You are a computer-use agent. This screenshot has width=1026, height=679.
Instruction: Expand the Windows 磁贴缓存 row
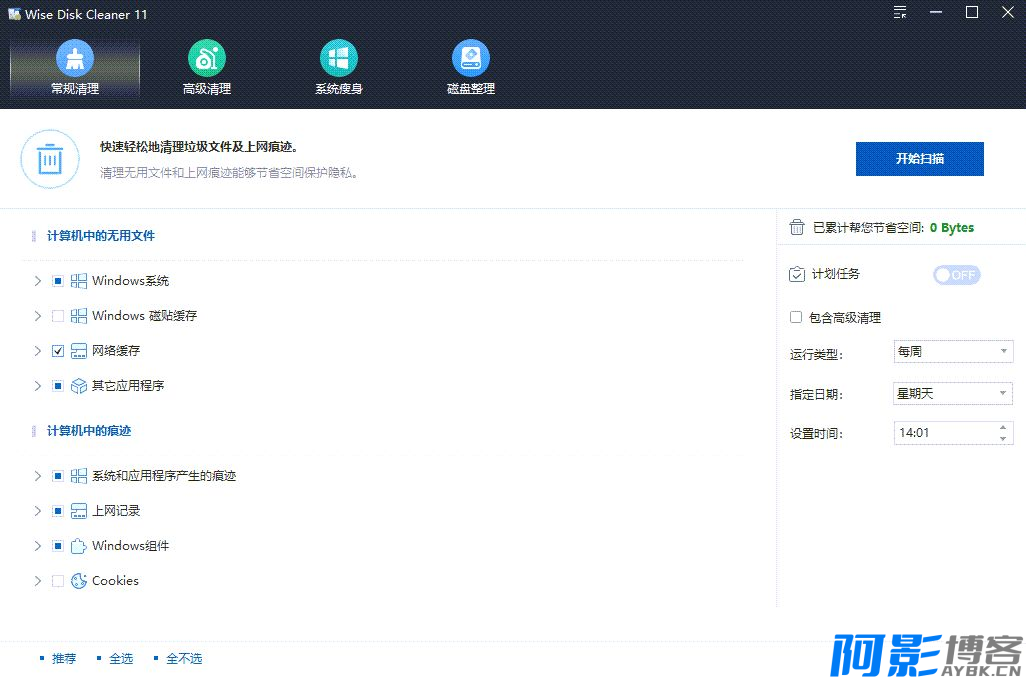(x=37, y=316)
